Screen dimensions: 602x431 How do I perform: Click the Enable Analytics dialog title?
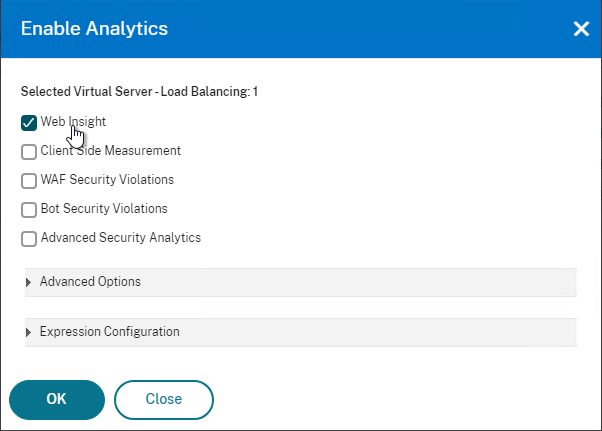(x=94, y=28)
